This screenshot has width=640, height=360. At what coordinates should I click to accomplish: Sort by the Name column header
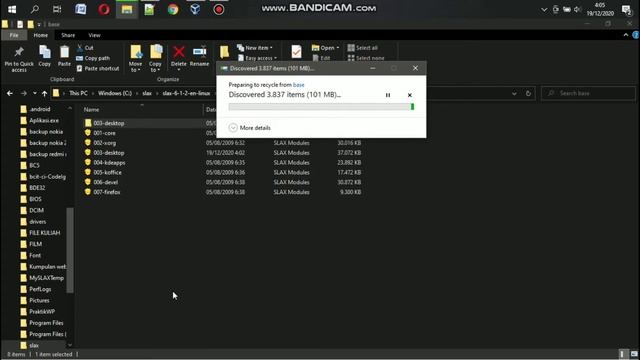pyautogui.click(x=91, y=109)
